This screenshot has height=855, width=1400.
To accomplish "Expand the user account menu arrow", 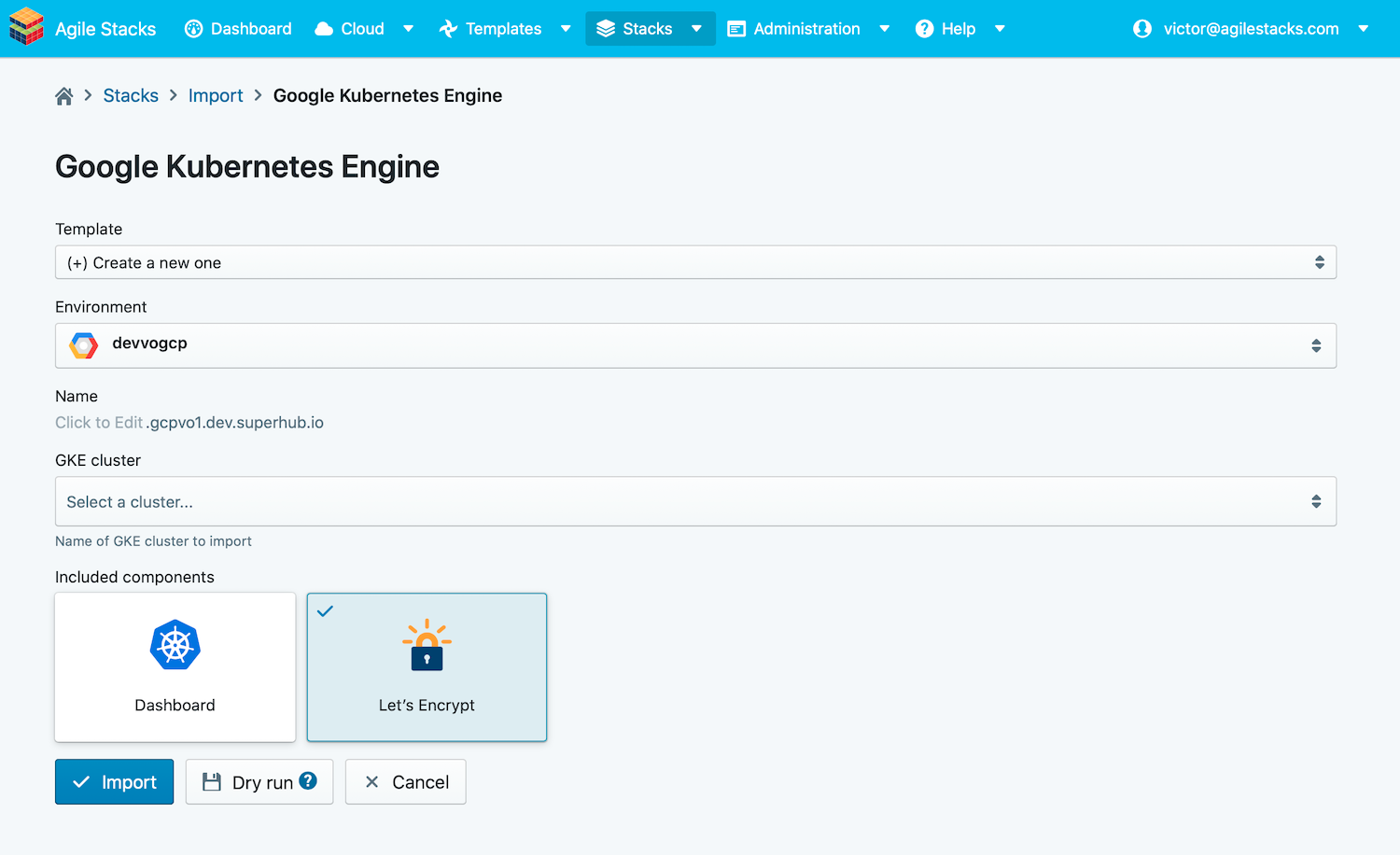I will pos(1364,29).
